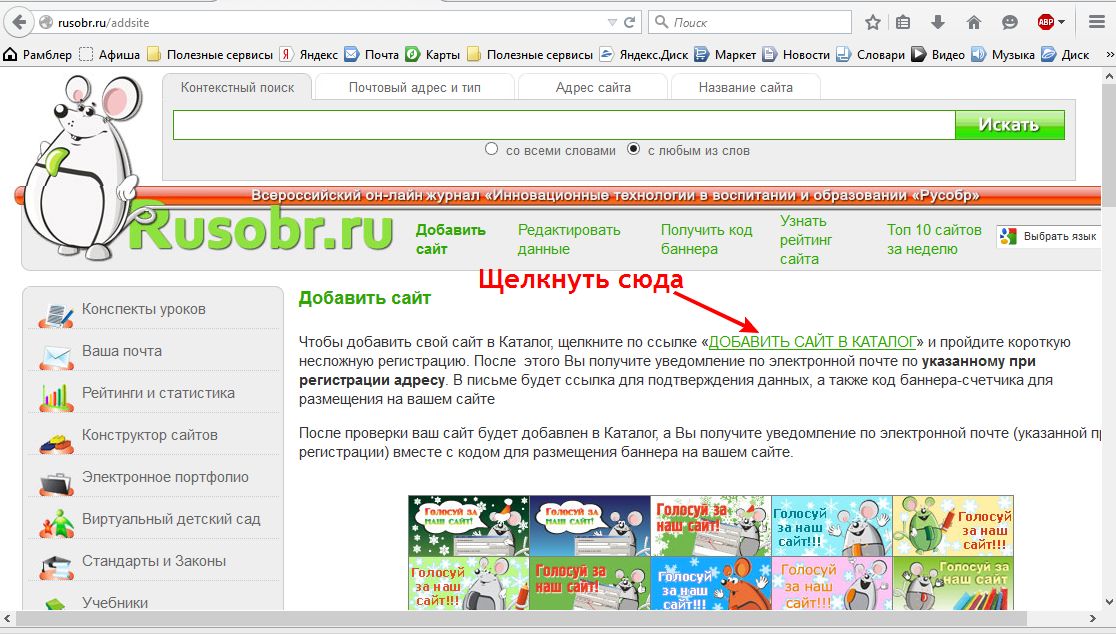Viewport: 1116px width, 634px height.
Task: Expand the Adblock Plus dropdown arrow
Action: tap(1061, 22)
